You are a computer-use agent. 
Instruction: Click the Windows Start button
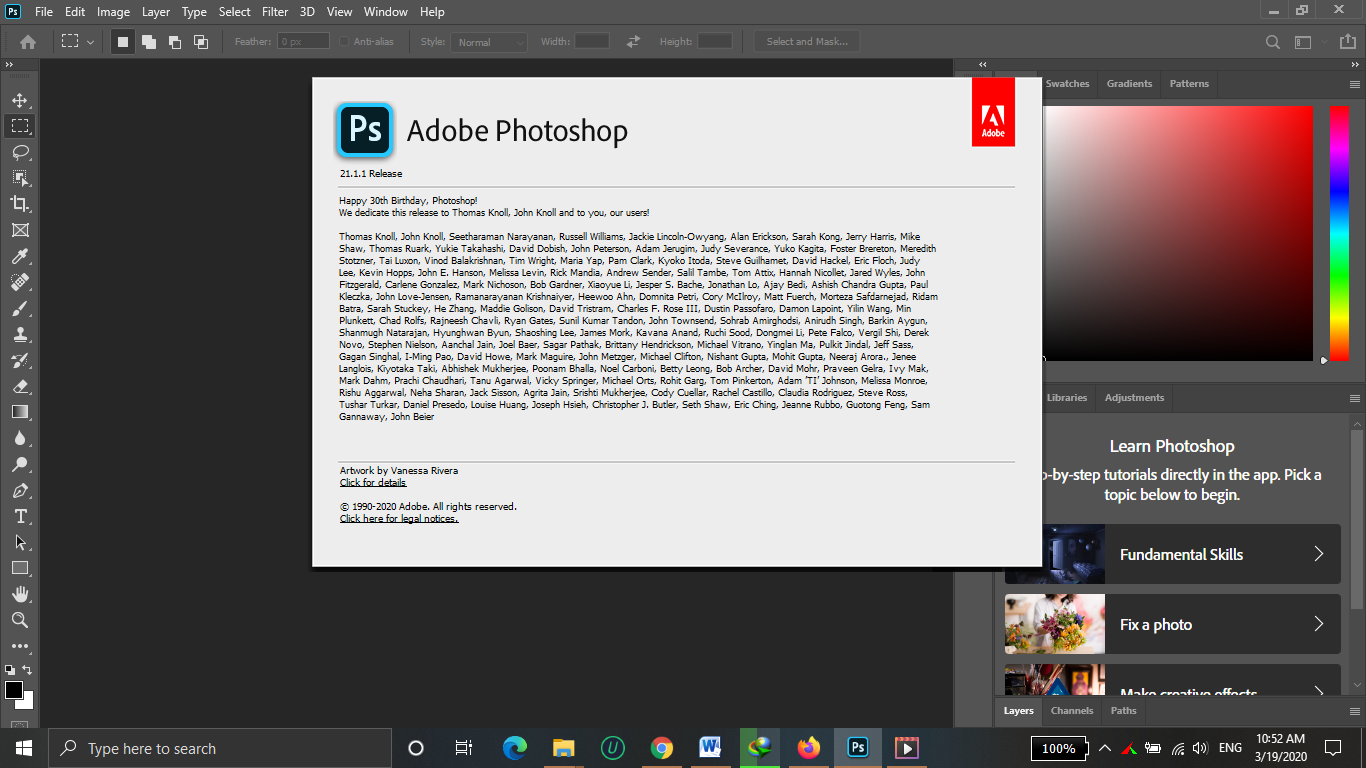23,748
